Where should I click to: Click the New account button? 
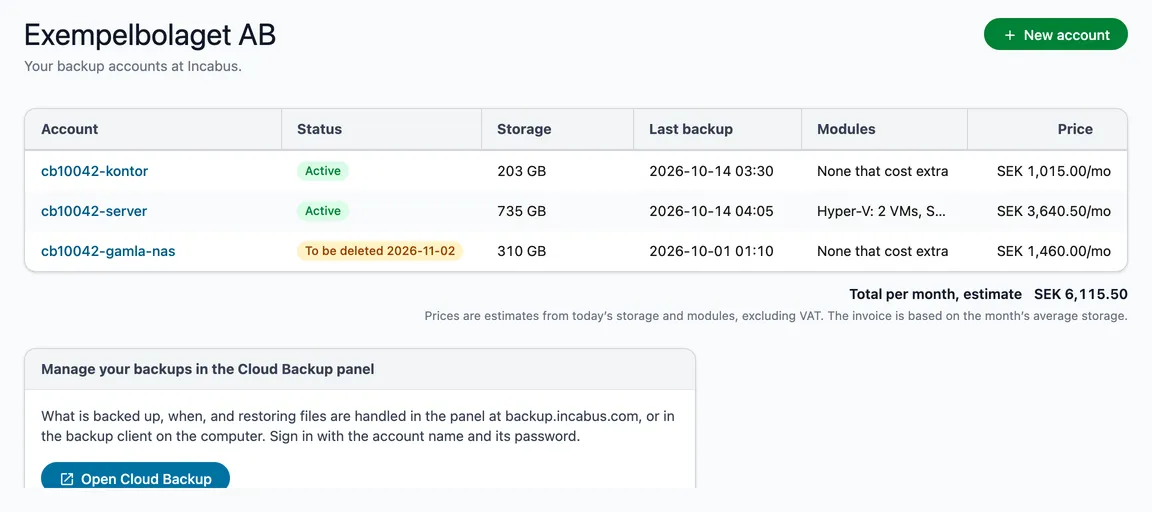click(1056, 35)
